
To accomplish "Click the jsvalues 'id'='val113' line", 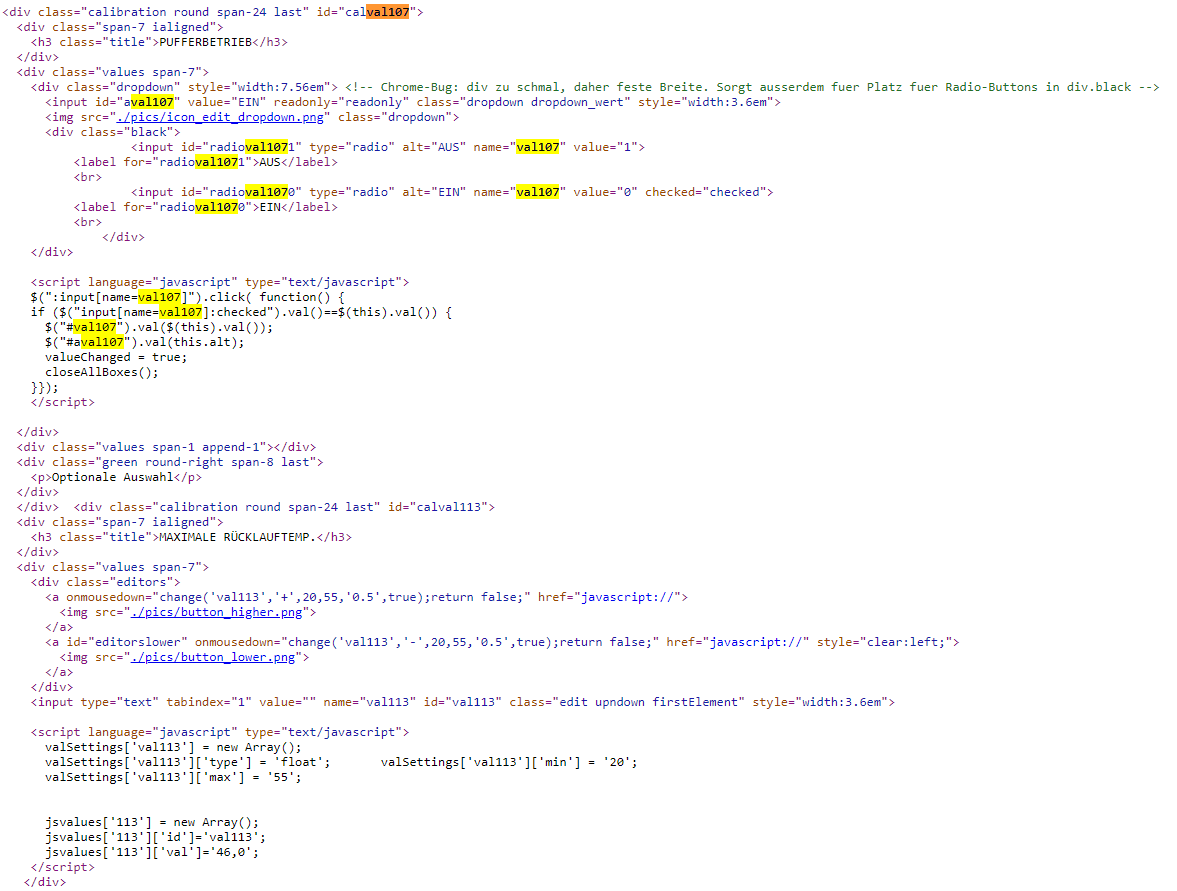I will click(155, 838).
